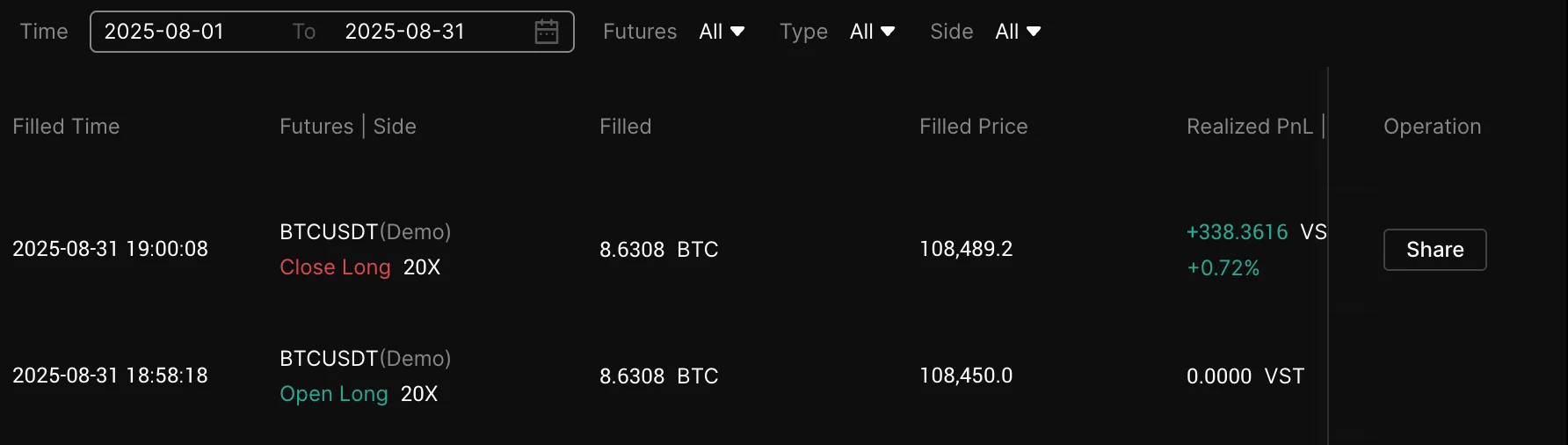Click the Share button for Close Long trade
The image size is (1568, 445).
tap(1434, 250)
